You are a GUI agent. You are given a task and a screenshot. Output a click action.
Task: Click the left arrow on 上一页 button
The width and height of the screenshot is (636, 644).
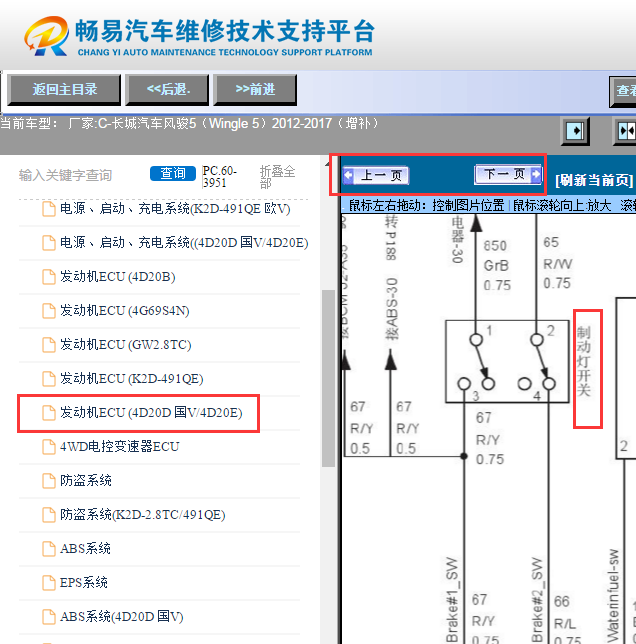(x=348, y=175)
